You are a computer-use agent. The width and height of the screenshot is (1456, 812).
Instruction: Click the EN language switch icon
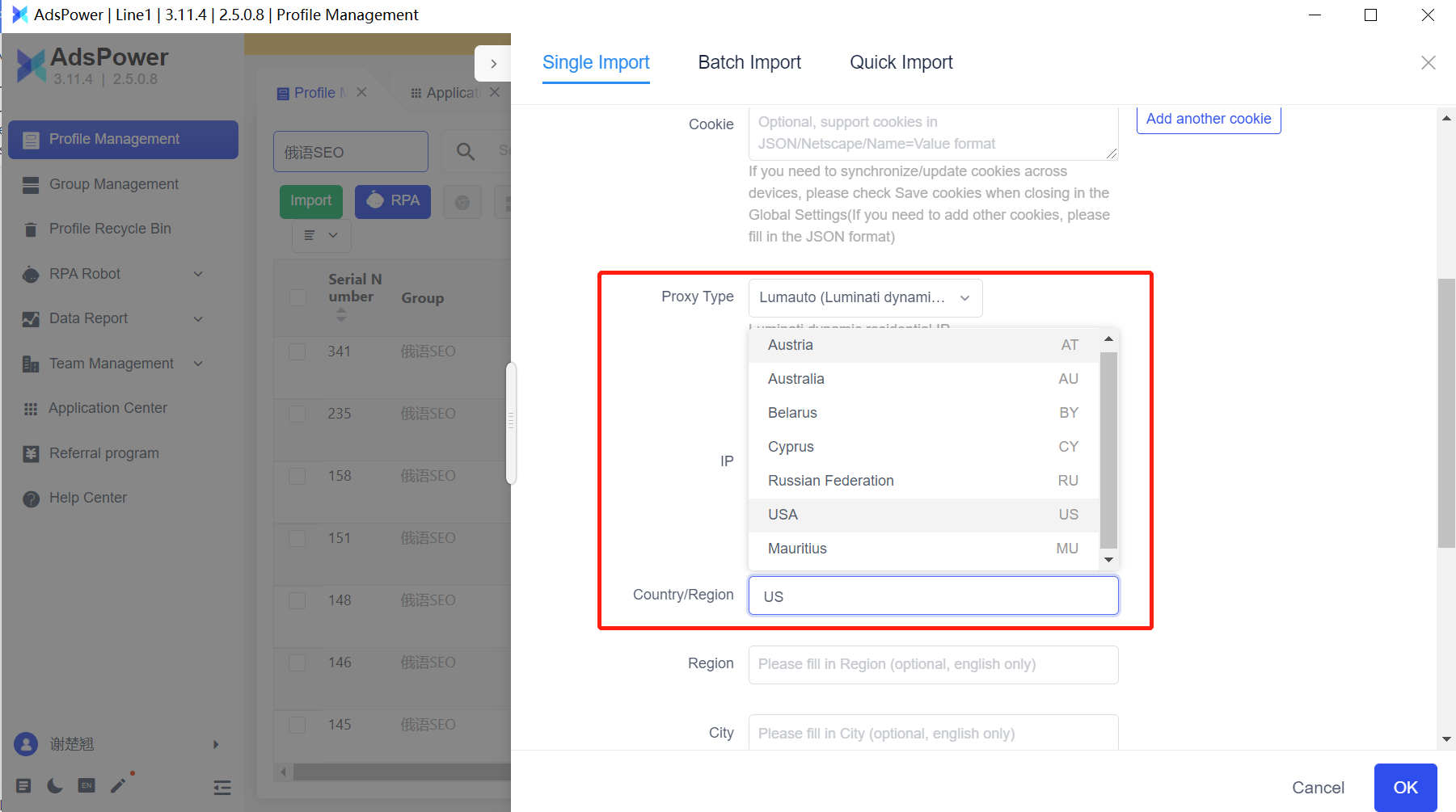point(87,785)
